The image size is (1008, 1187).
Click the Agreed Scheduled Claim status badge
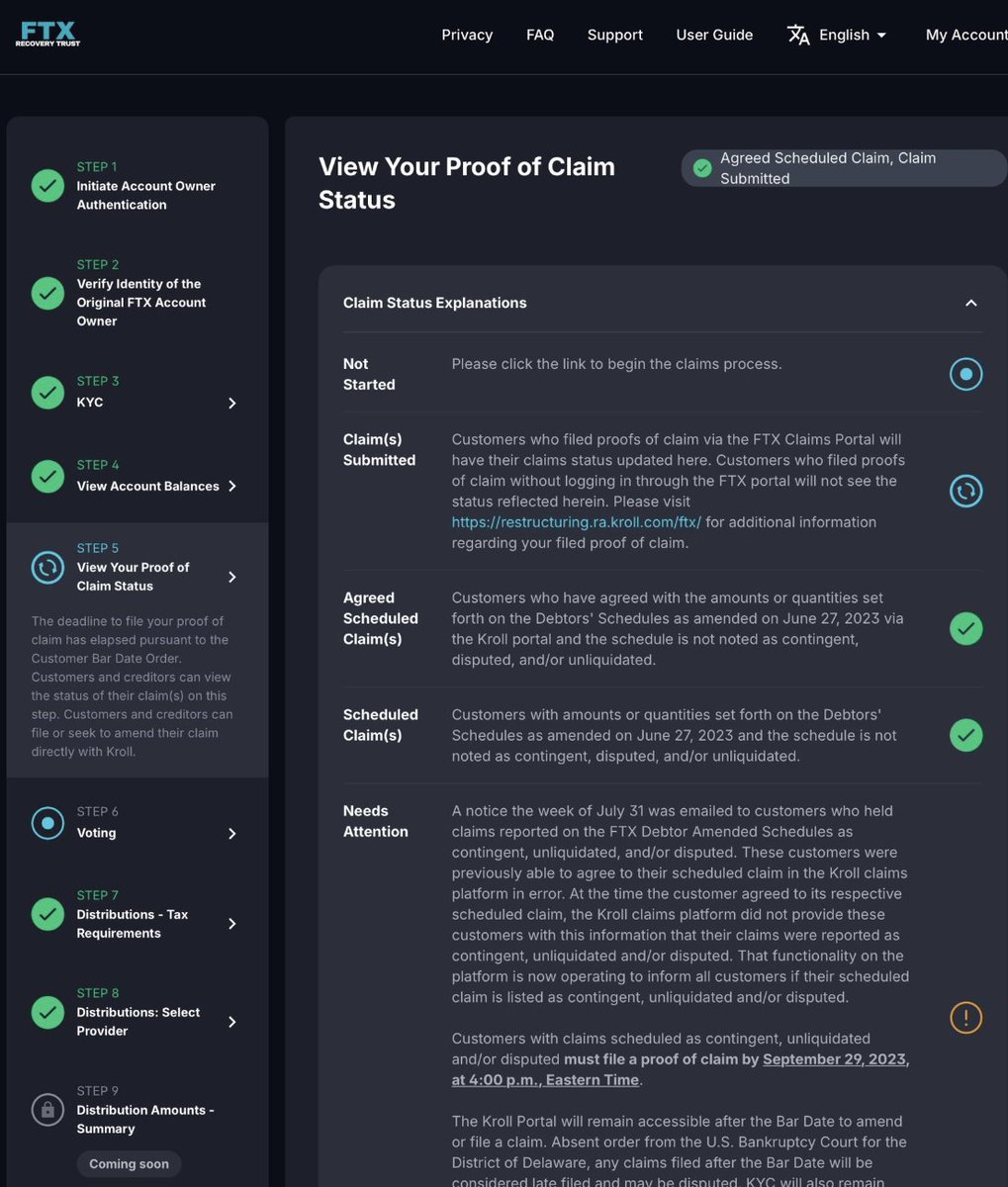[x=844, y=168]
